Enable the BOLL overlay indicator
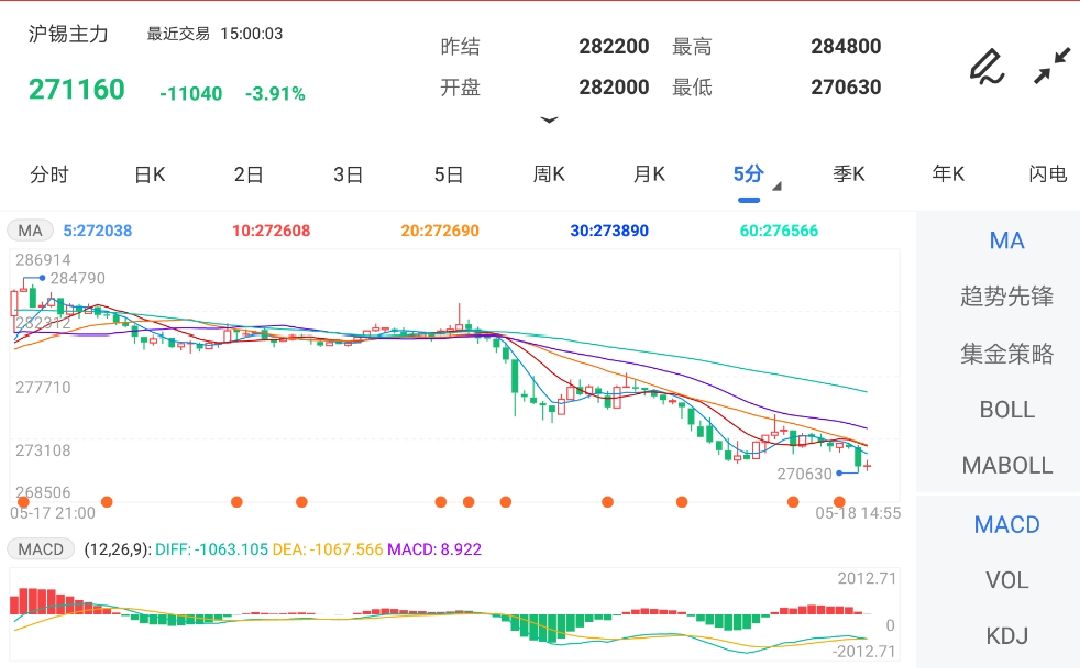 click(1006, 409)
